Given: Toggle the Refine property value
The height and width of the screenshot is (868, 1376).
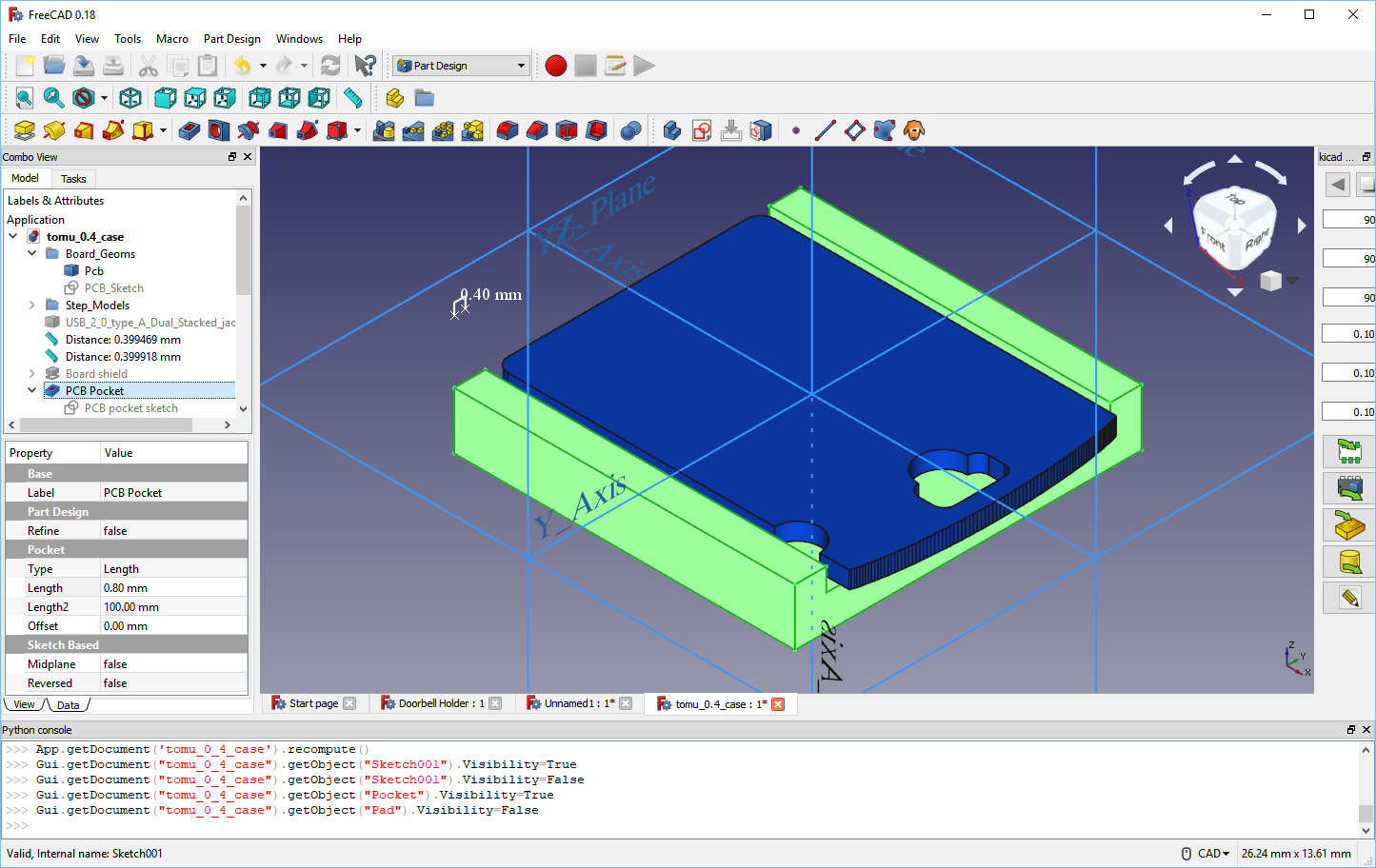Looking at the screenshot, I should 173,531.
